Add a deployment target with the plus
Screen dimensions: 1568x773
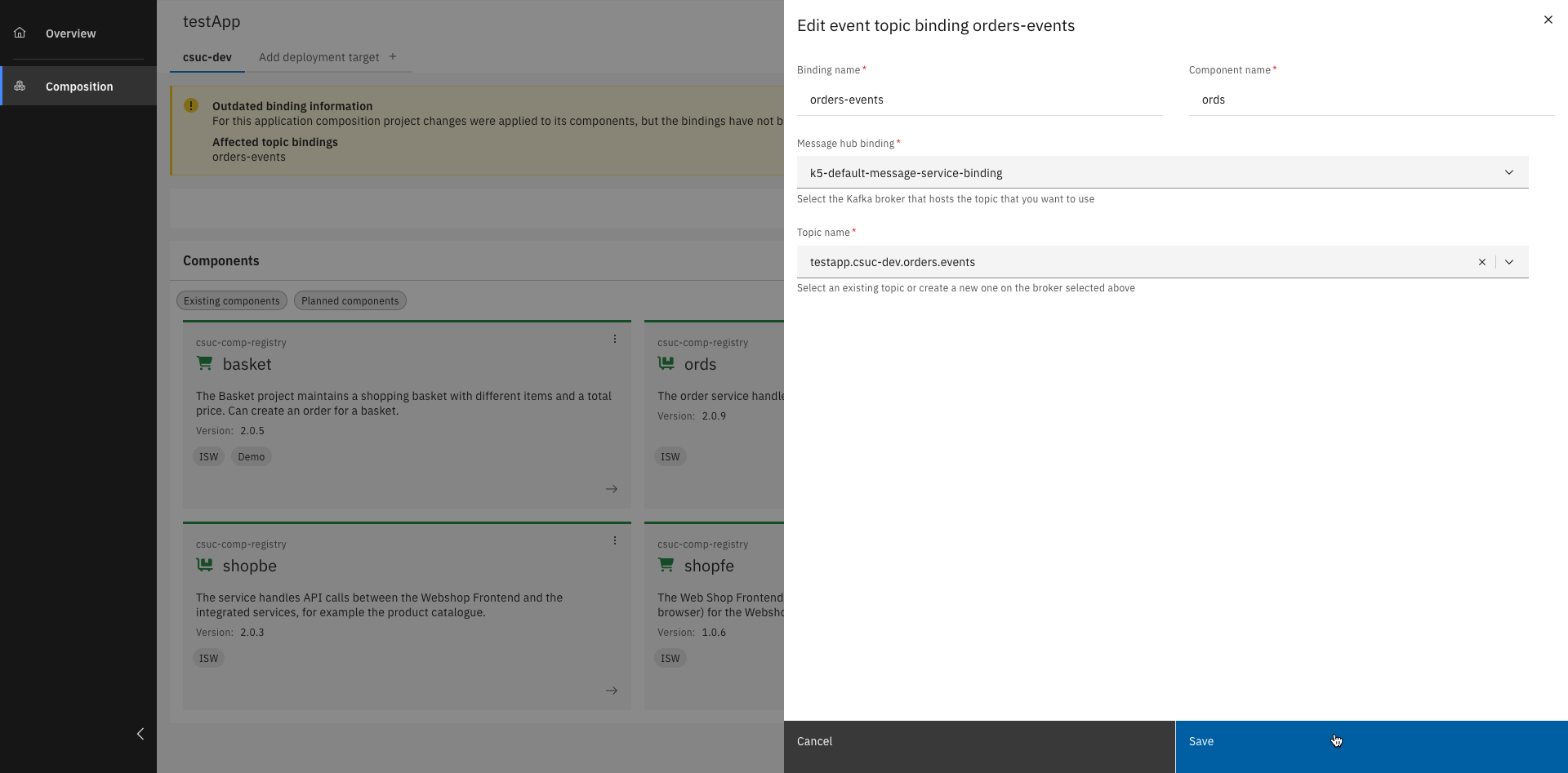tap(393, 56)
